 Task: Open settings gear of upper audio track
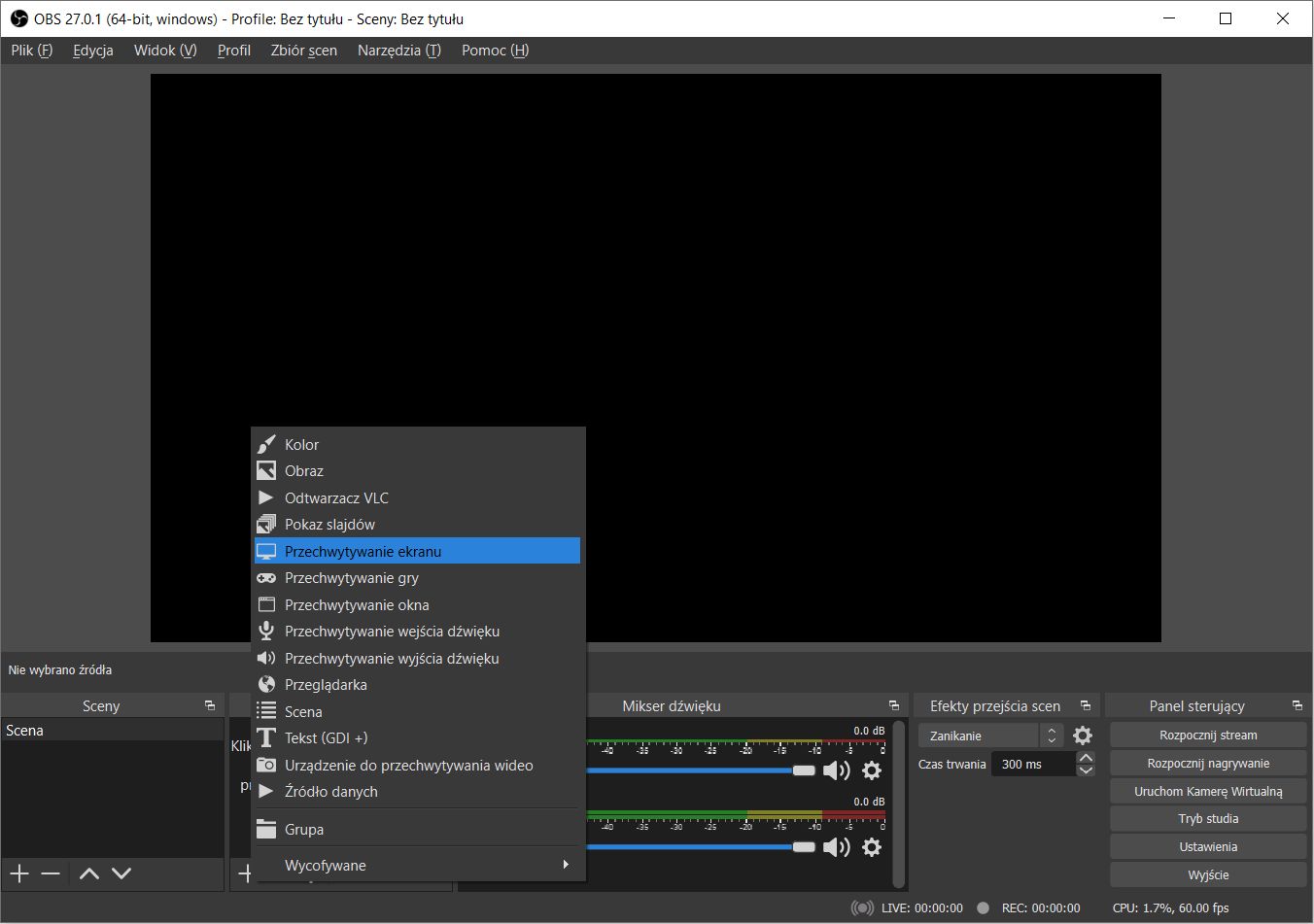(x=872, y=770)
